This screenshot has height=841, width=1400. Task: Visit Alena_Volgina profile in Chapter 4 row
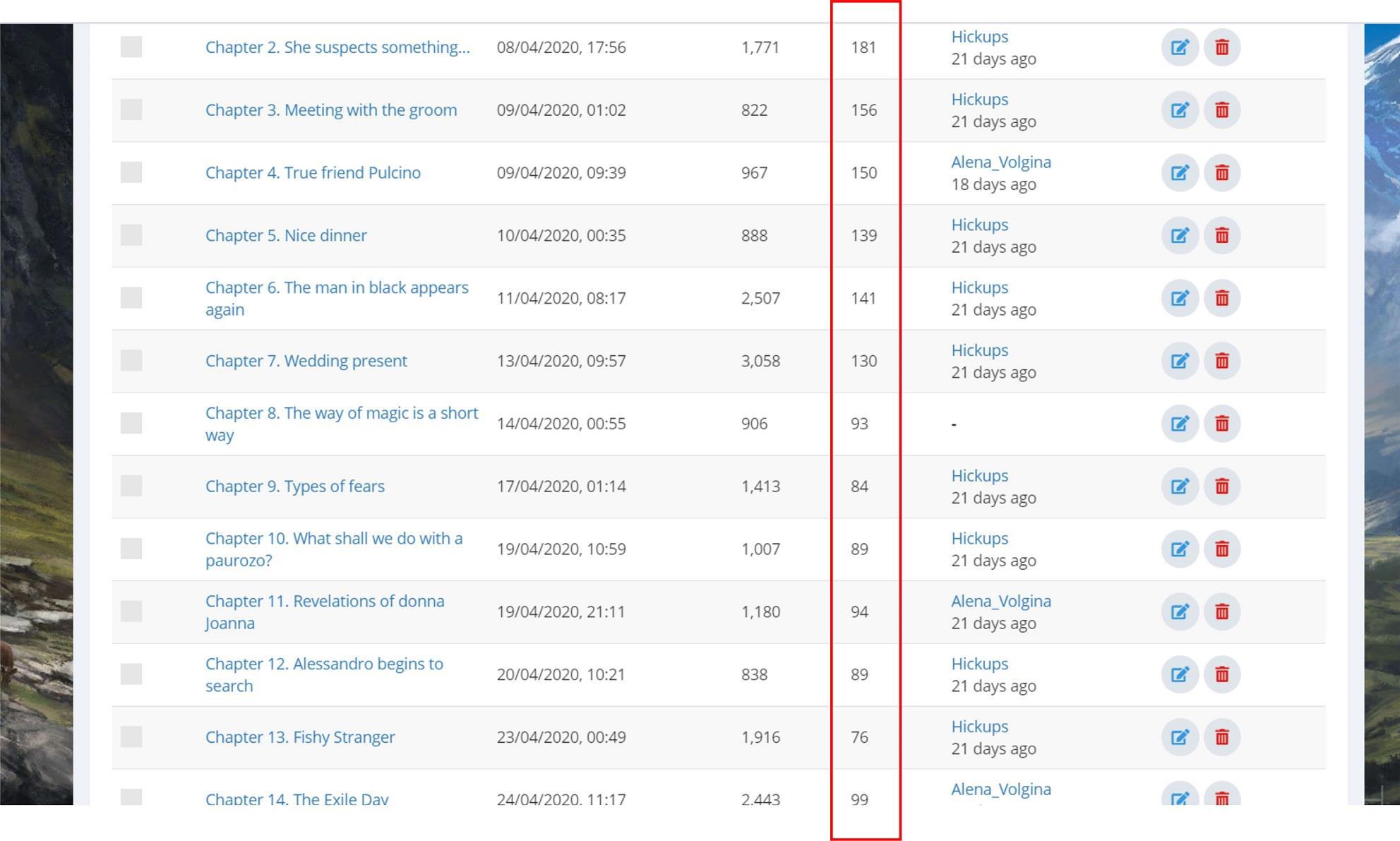(1000, 162)
